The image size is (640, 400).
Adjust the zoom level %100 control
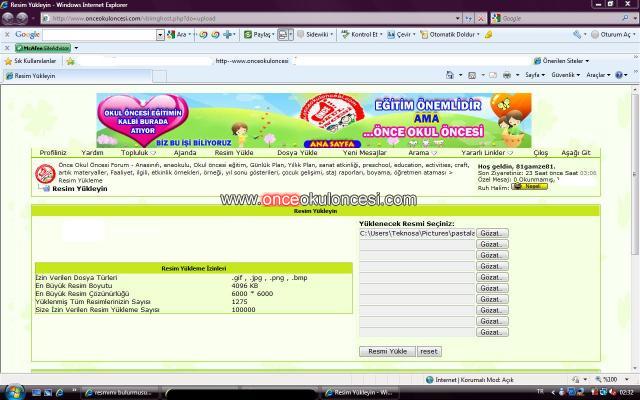coord(609,379)
